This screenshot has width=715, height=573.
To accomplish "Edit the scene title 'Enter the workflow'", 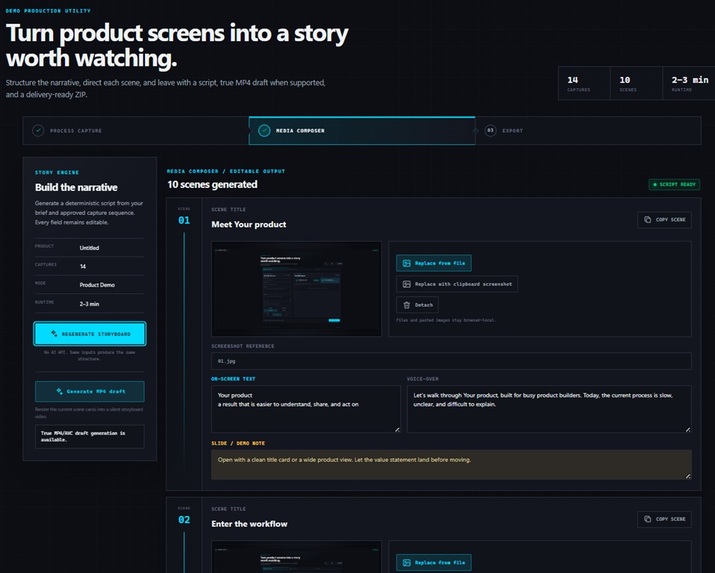I will click(x=249, y=524).
